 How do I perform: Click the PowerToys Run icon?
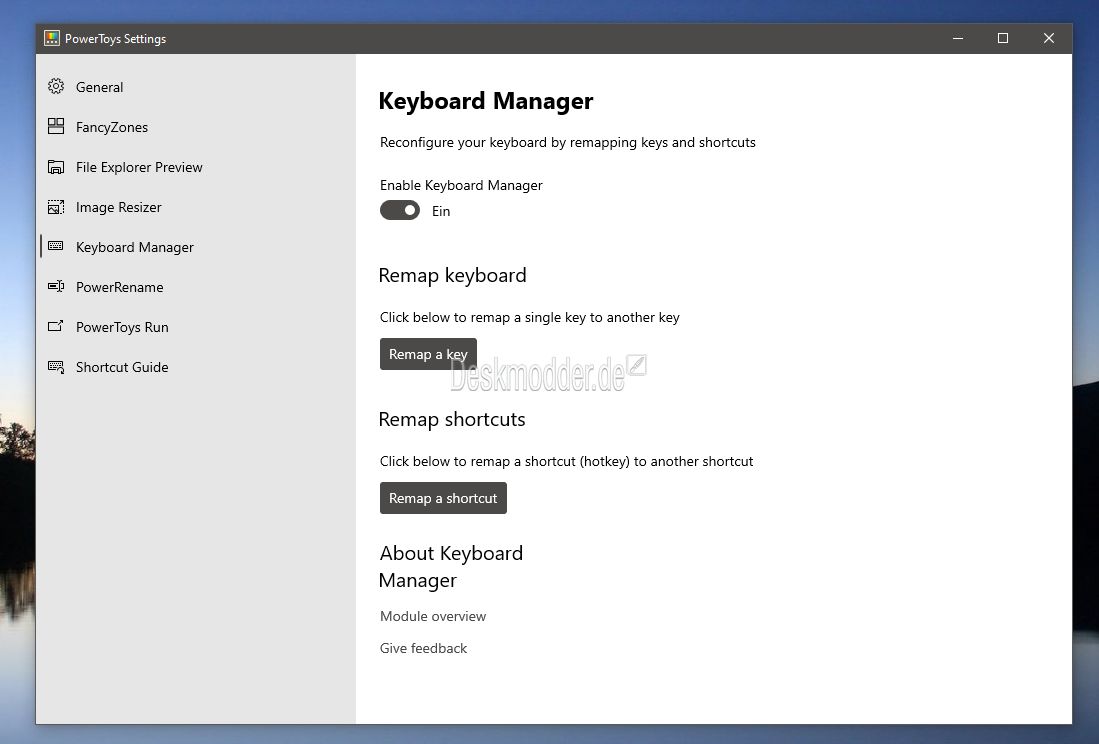56,326
